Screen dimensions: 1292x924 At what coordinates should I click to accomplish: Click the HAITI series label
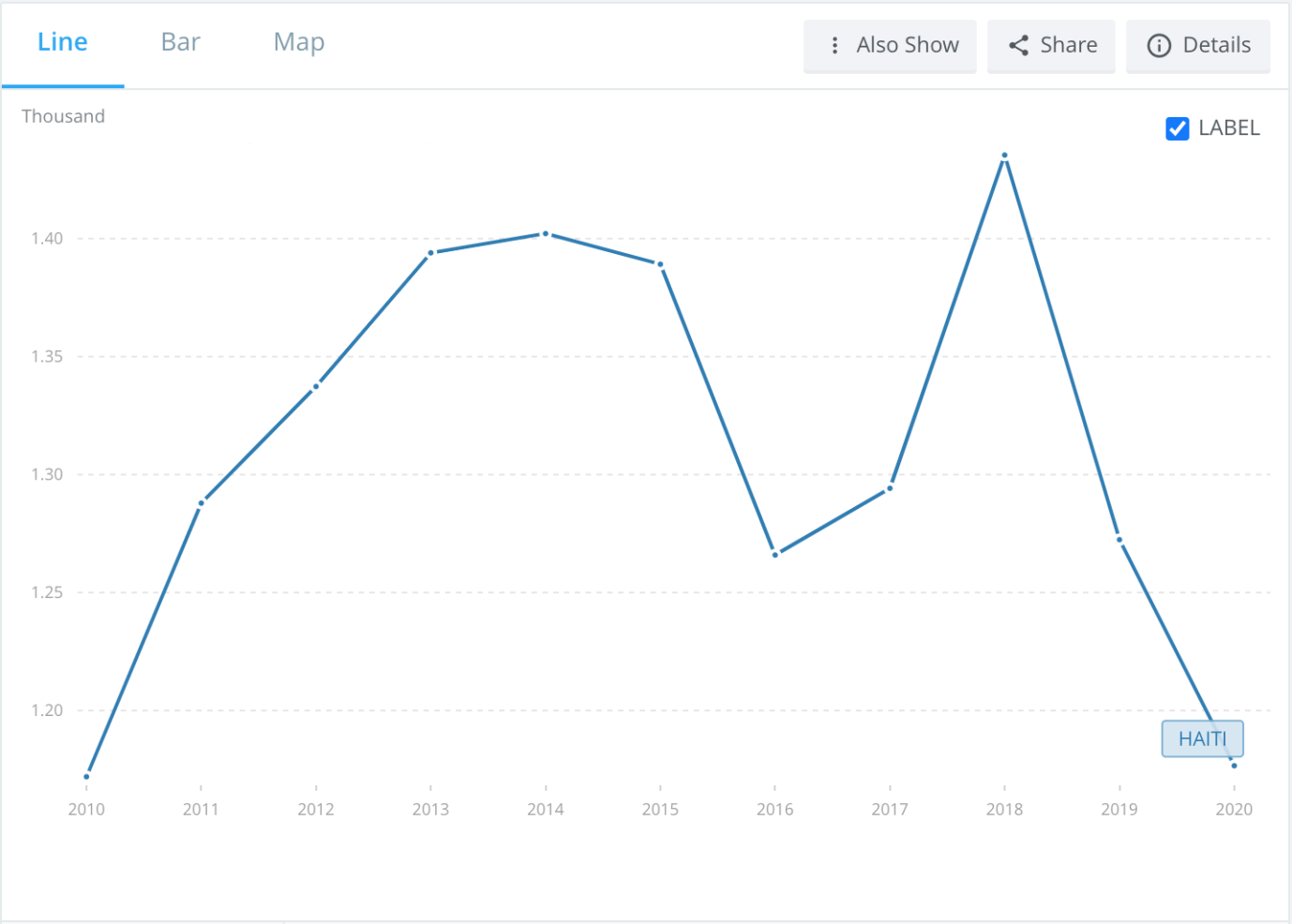click(x=1203, y=738)
